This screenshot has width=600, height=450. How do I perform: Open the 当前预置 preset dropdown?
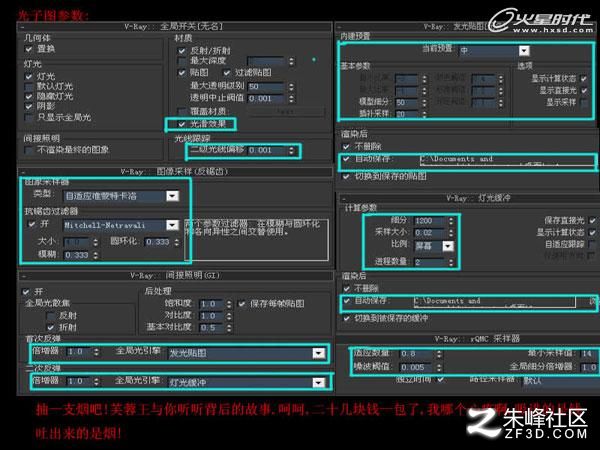click(x=524, y=51)
